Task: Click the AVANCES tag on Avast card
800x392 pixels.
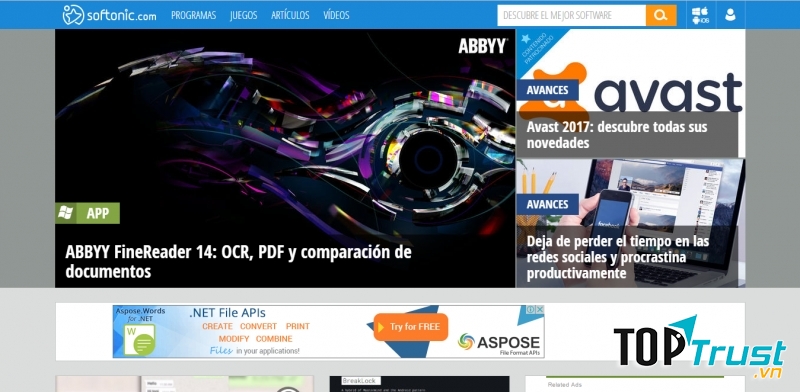Action: [x=547, y=90]
